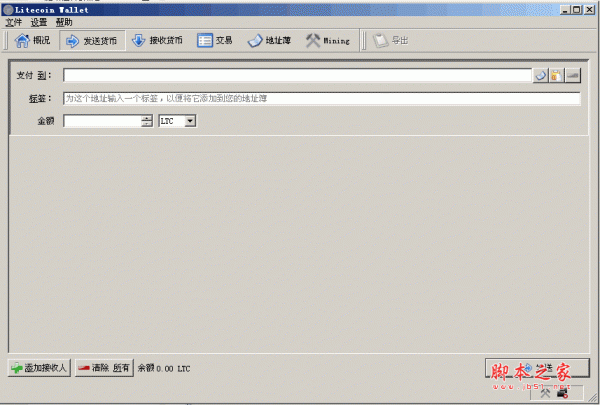Click the 标签 label input field
The height and width of the screenshot is (405, 600).
[321, 98]
